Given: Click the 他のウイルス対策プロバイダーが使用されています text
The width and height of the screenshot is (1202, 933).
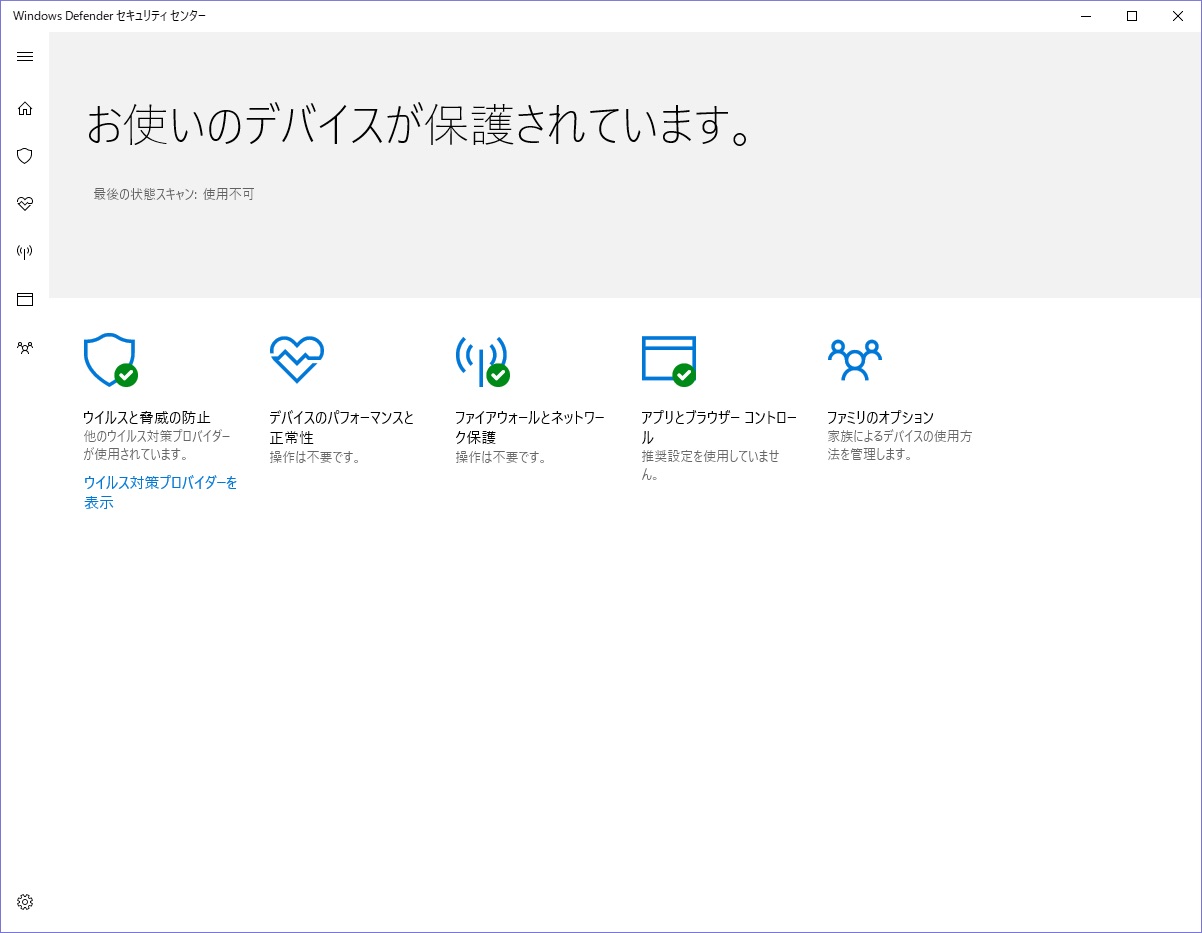Looking at the screenshot, I should coord(157,446).
